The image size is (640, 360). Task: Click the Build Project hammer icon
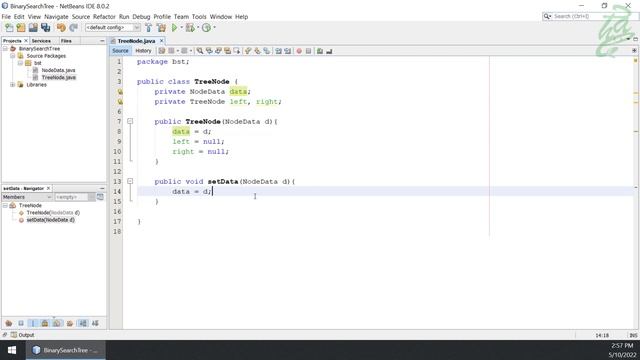(x=149, y=28)
